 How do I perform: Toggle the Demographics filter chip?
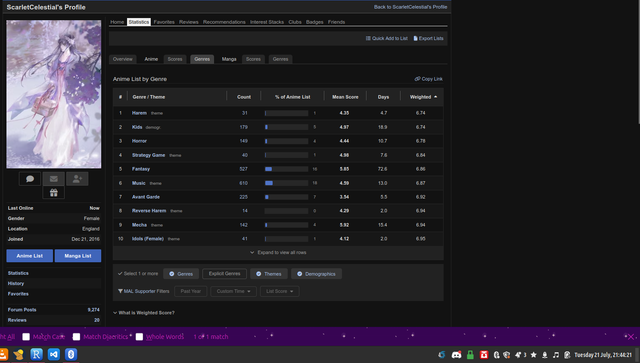(x=316, y=274)
